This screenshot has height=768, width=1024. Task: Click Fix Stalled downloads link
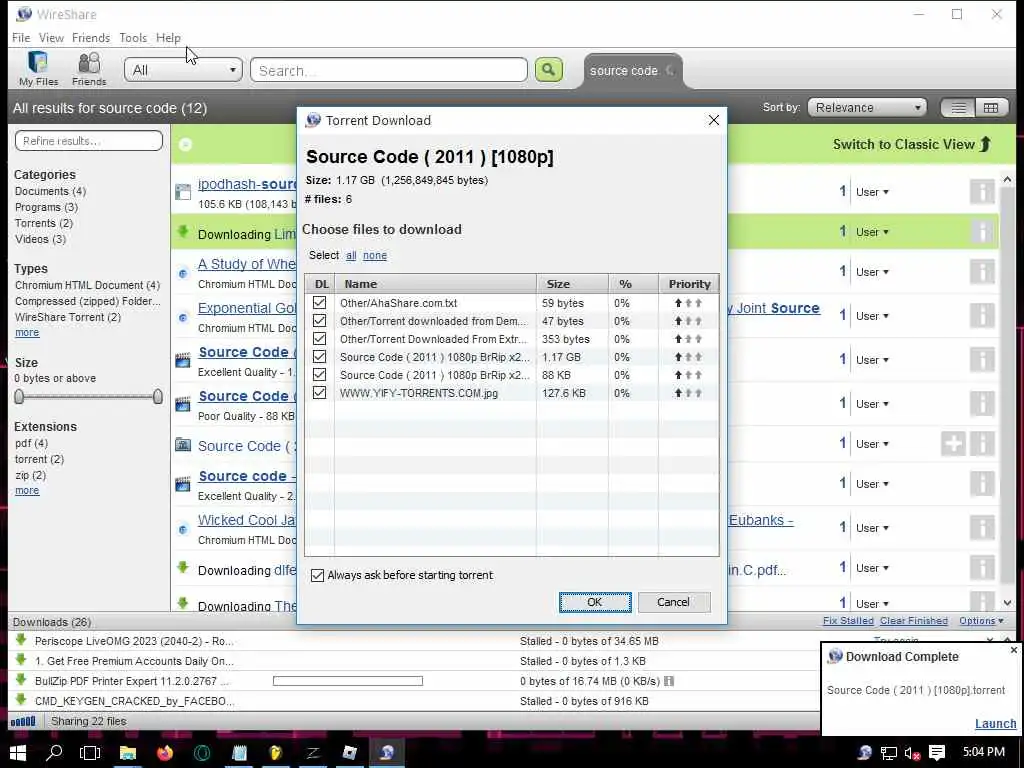pos(848,620)
